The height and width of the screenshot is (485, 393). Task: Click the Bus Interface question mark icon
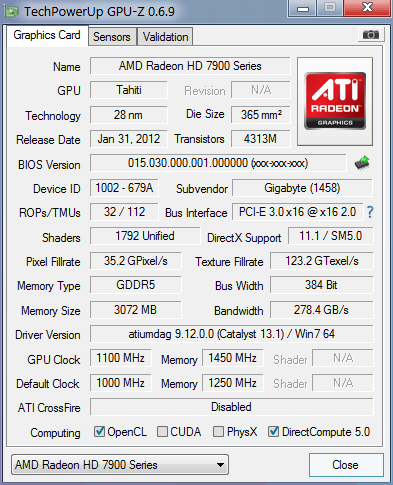(x=370, y=212)
